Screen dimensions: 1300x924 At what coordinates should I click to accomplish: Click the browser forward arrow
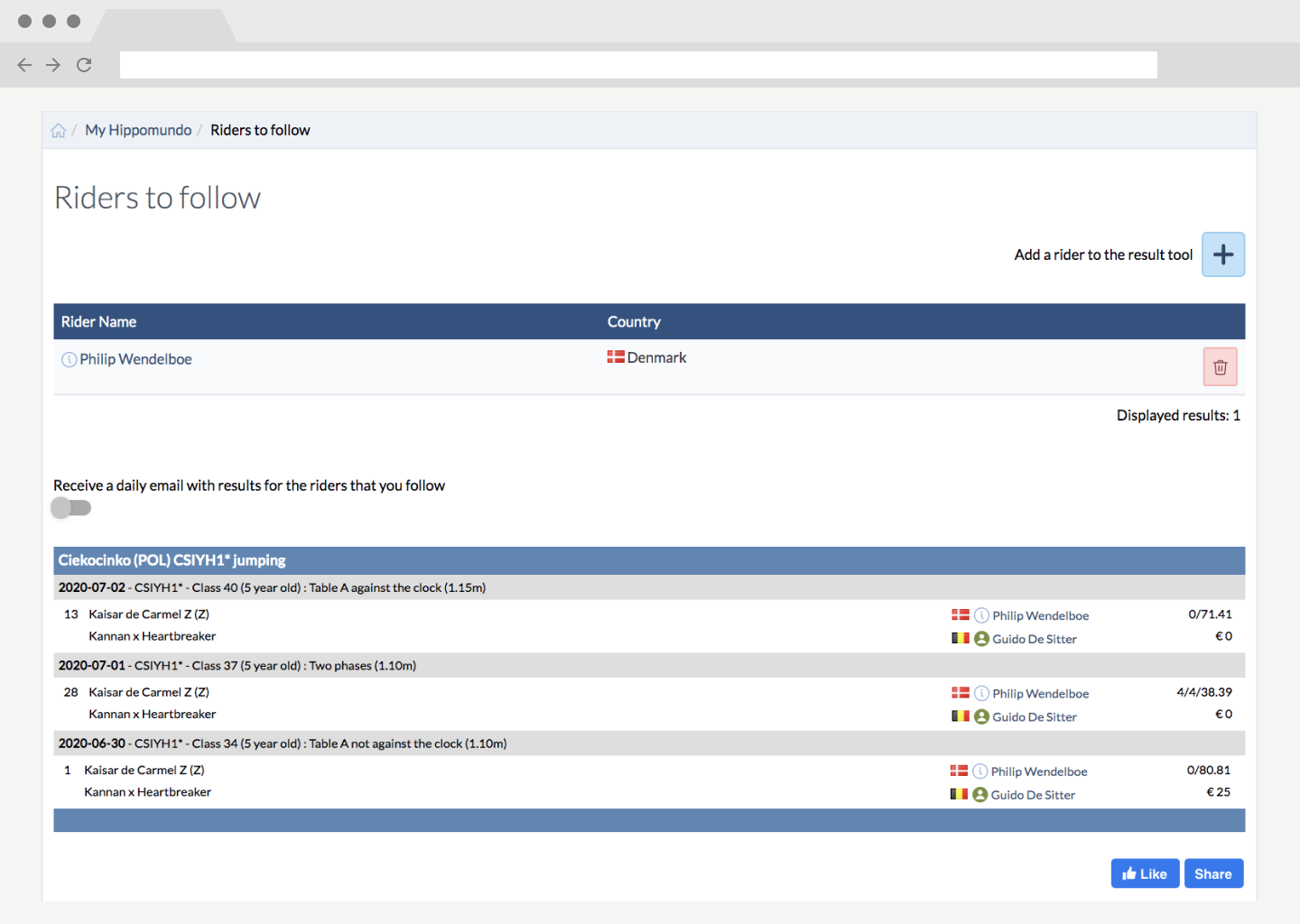(53, 65)
